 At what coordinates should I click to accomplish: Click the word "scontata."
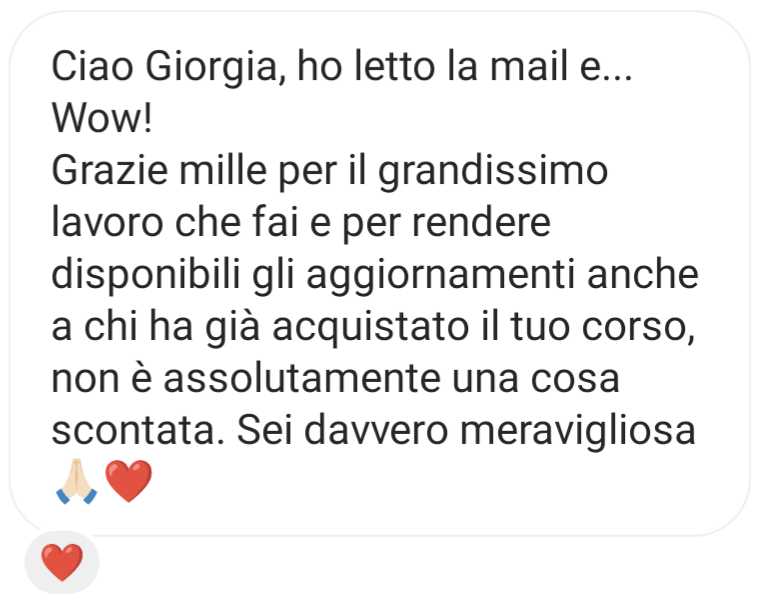pos(138,431)
